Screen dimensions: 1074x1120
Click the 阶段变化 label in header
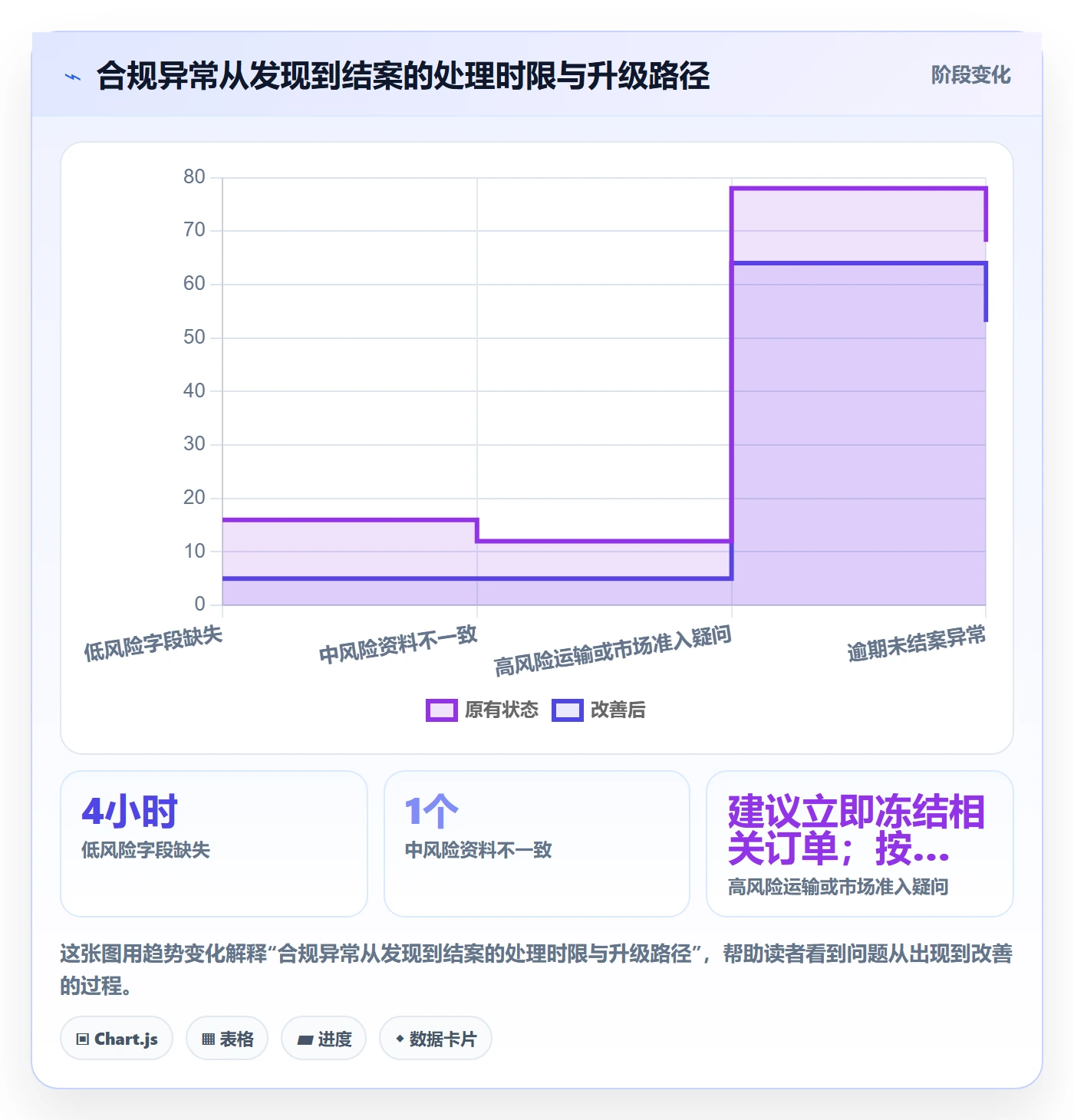pos(970,75)
